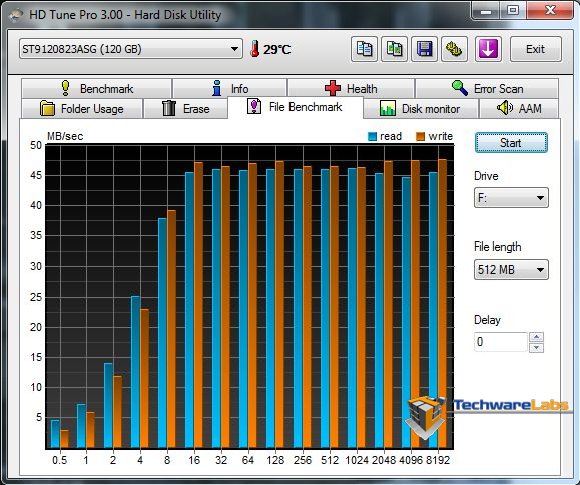Click the HD Tune title bar icon
Viewport: 580px width, 485px height.
(16, 15)
